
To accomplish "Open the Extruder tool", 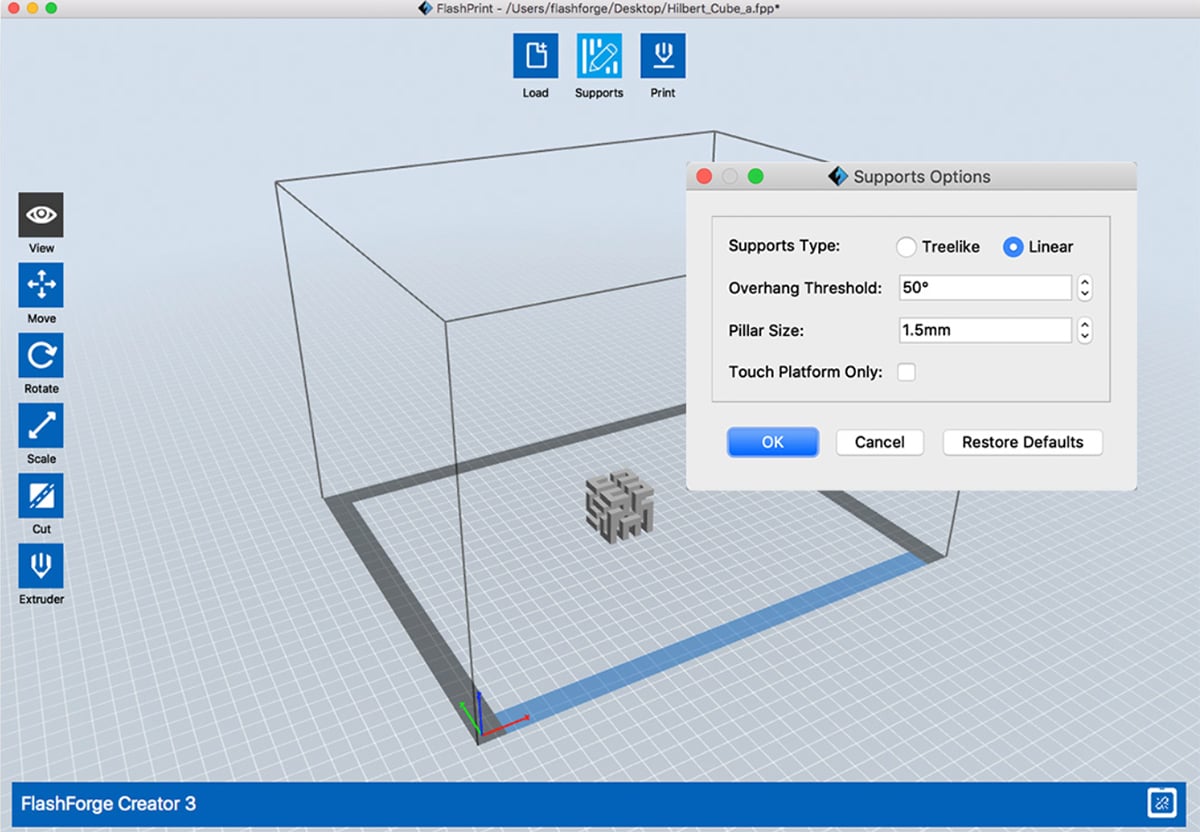I will click(x=41, y=566).
